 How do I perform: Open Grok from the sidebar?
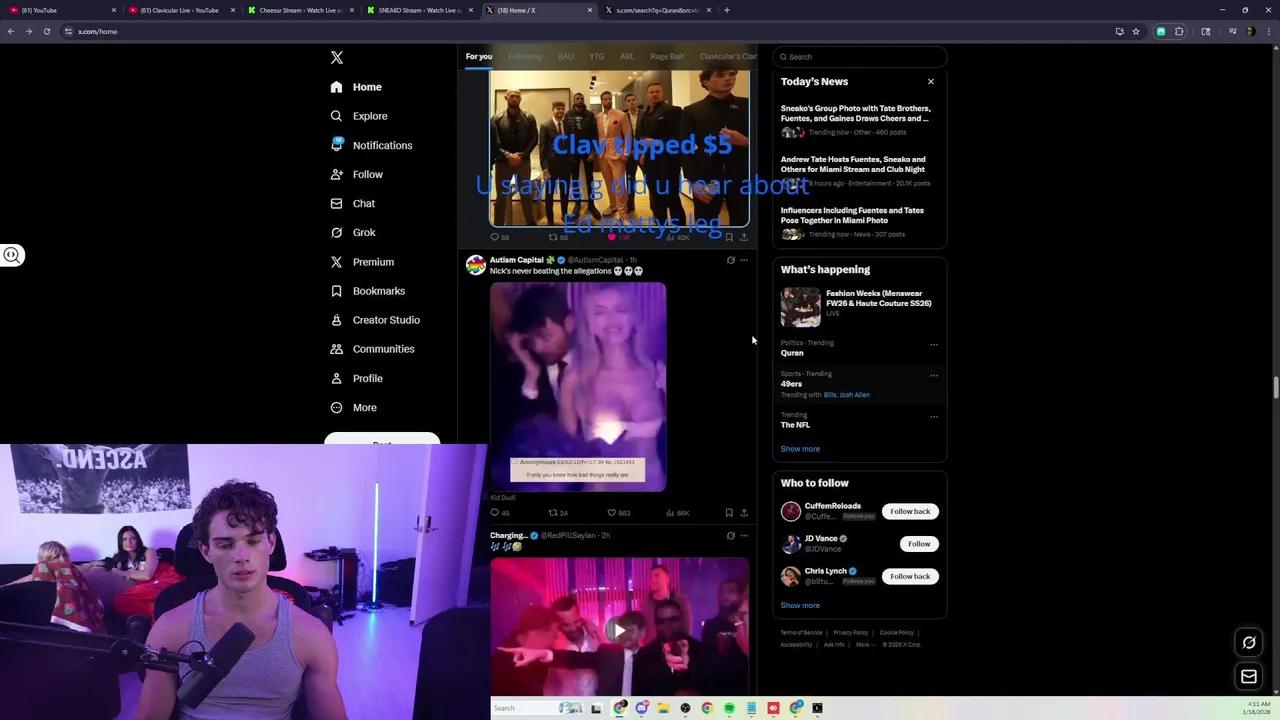pyautogui.click(x=352, y=232)
